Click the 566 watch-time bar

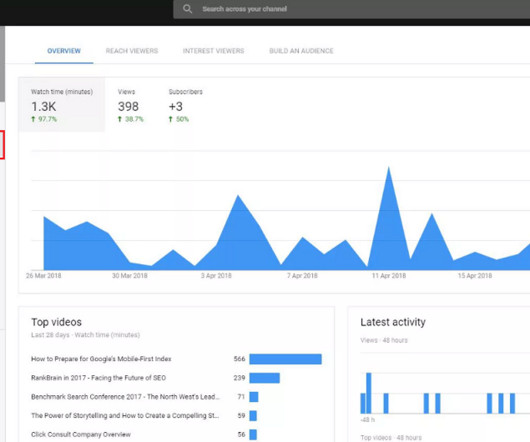click(286, 359)
